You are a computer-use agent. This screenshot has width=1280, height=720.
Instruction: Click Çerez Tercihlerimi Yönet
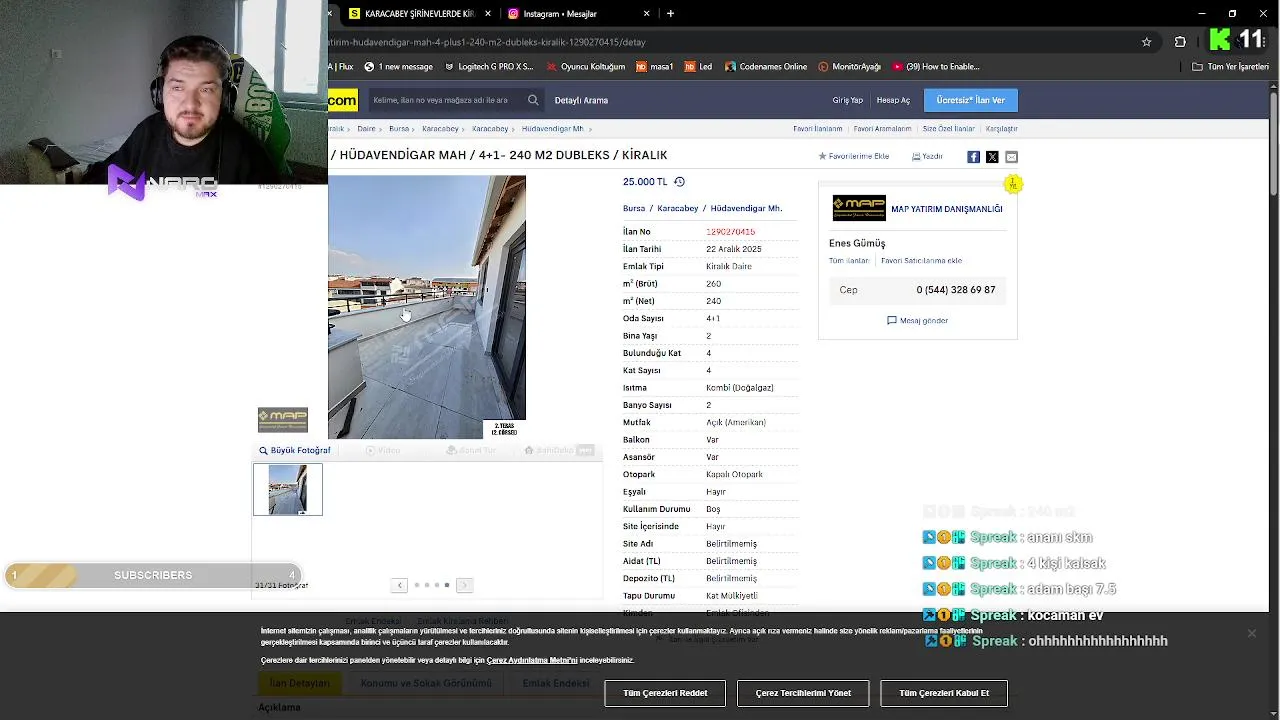click(803, 693)
